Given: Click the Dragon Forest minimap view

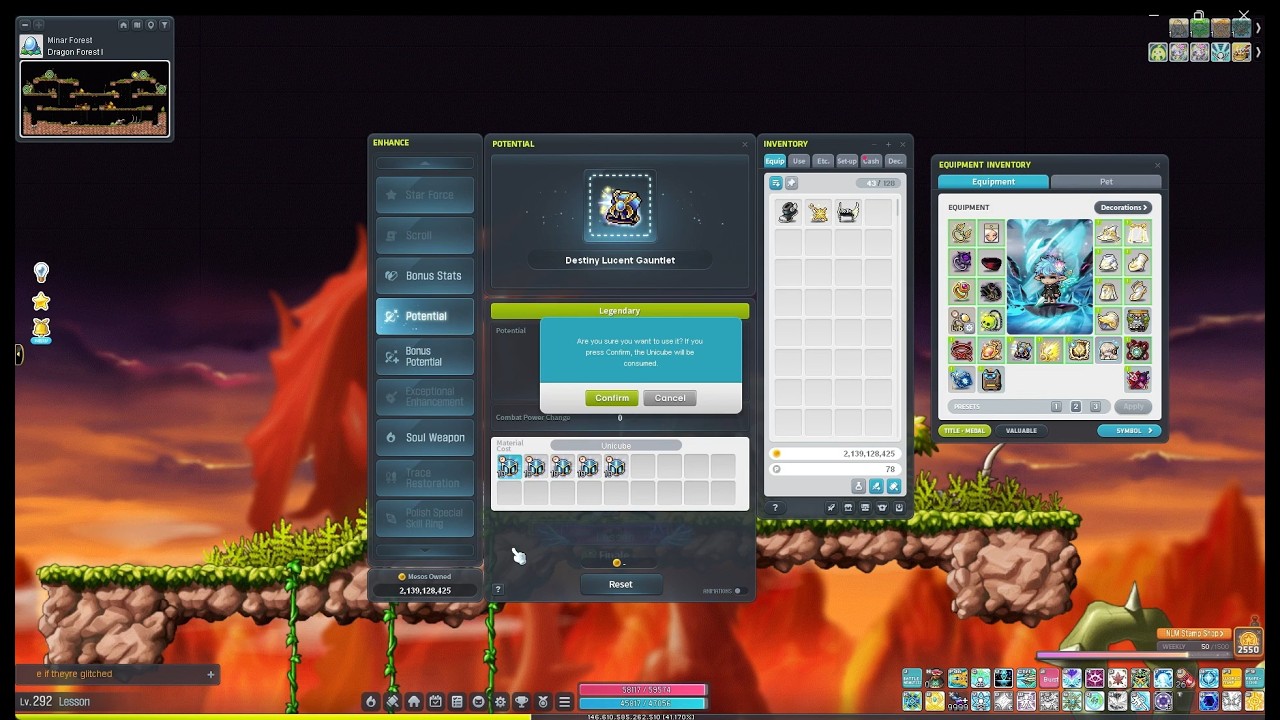Looking at the screenshot, I should pyautogui.click(x=95, y=99).
